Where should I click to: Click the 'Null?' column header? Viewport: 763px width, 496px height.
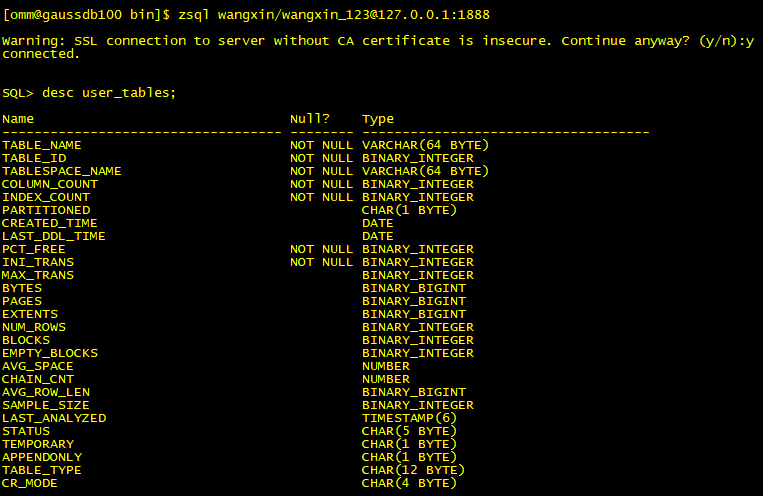click(x=310, y=119)
